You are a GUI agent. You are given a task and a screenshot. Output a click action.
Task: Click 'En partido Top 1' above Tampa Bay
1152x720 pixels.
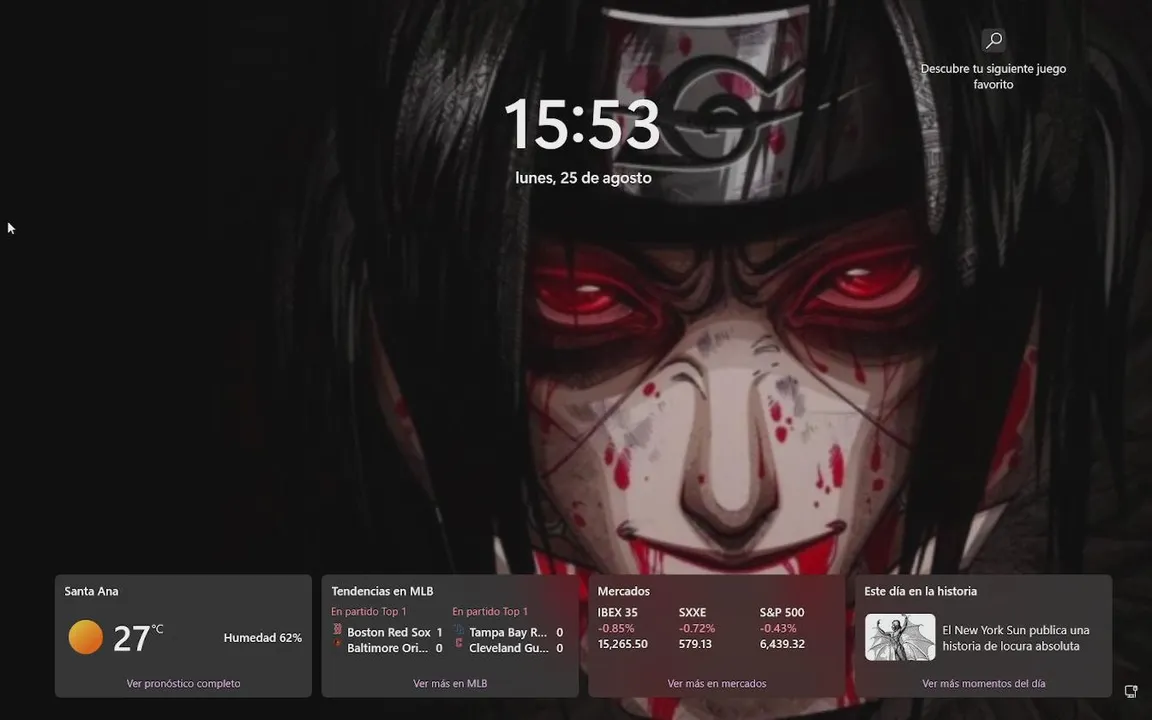coord(489,611)
